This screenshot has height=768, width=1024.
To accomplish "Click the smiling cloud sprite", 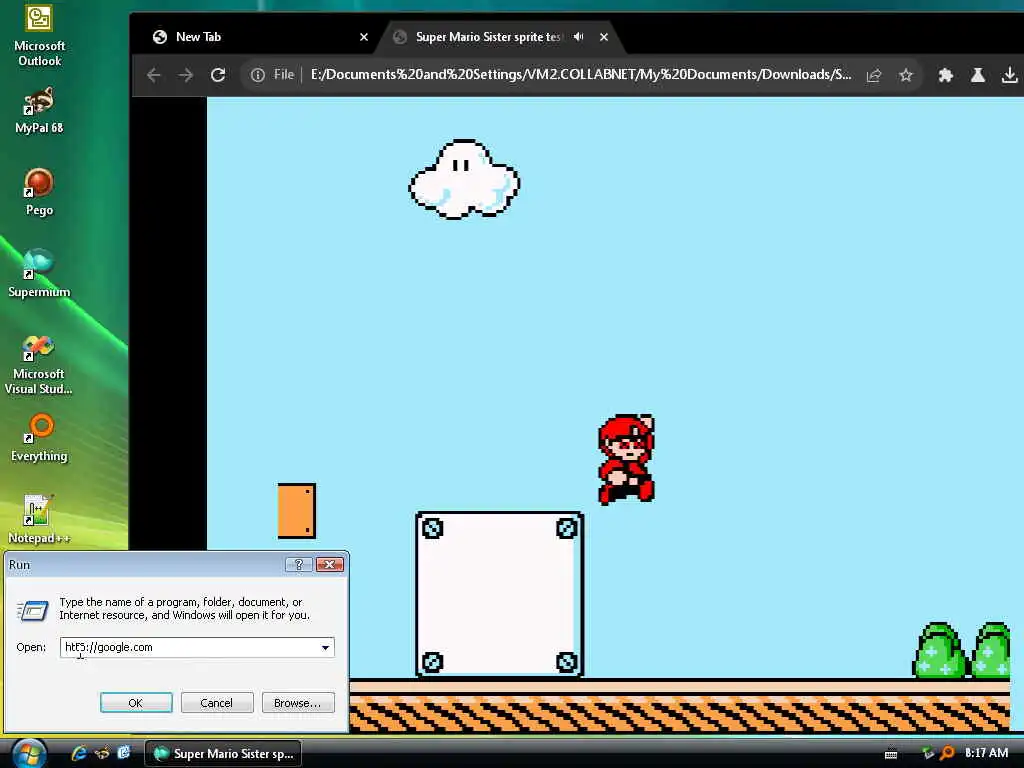I will [x=464, y=179].
